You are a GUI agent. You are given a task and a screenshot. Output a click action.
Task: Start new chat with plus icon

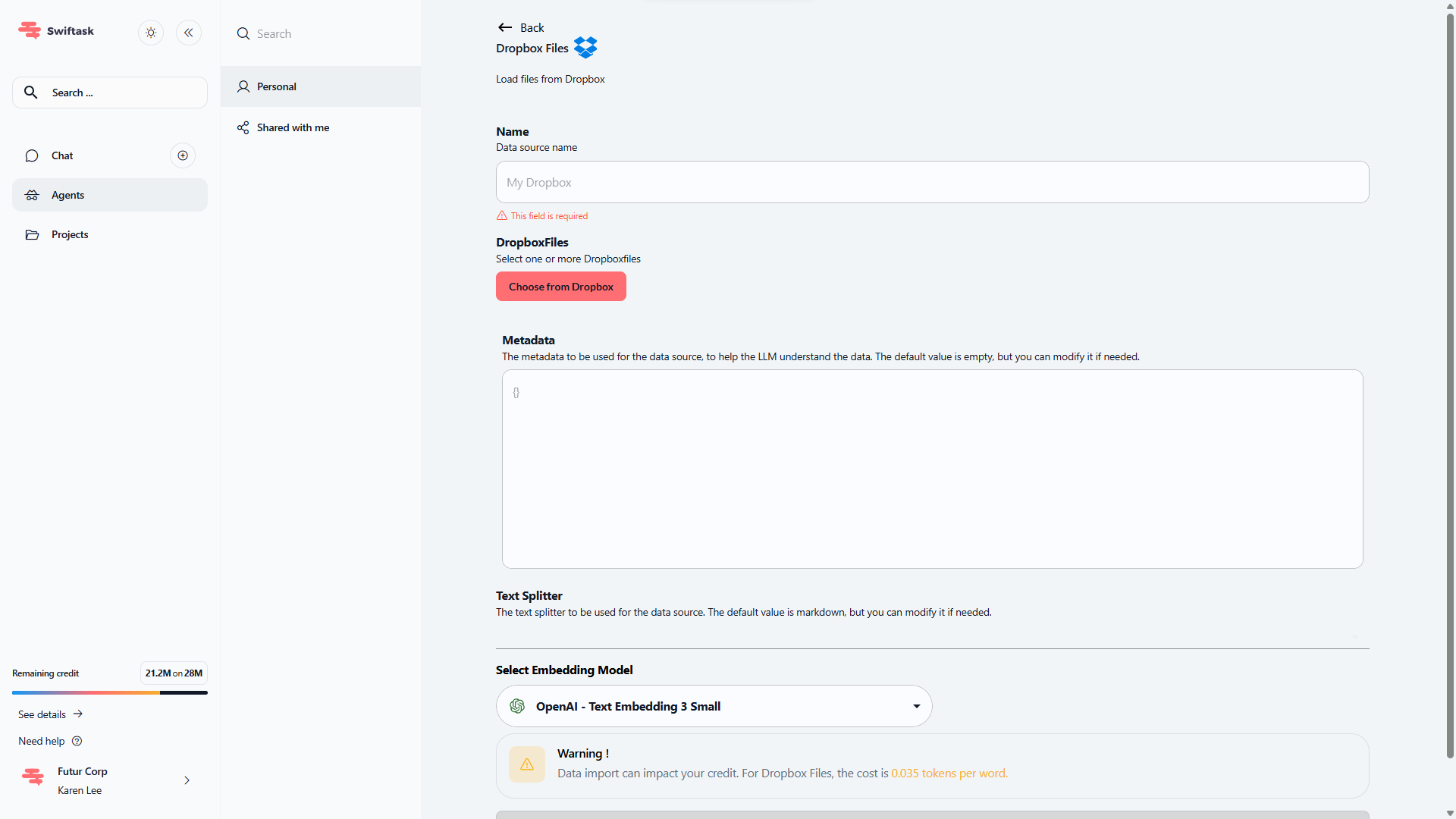[183, 155]
